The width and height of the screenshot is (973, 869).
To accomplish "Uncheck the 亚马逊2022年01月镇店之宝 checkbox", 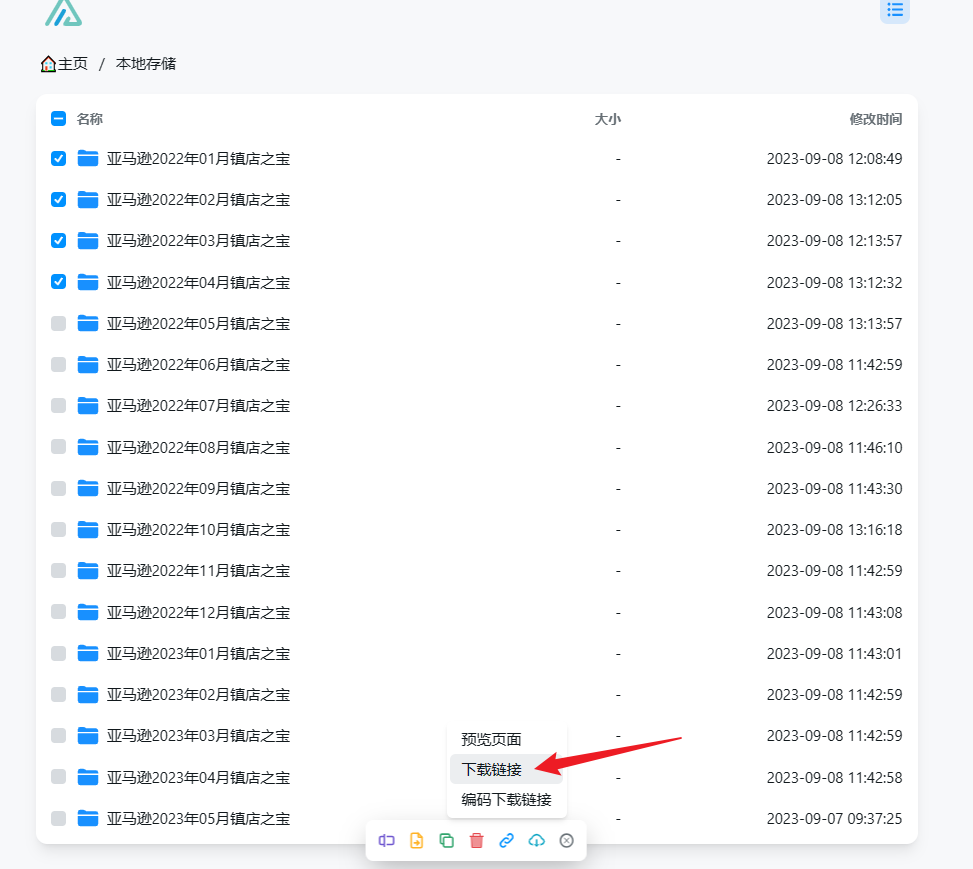I will 59,158.
